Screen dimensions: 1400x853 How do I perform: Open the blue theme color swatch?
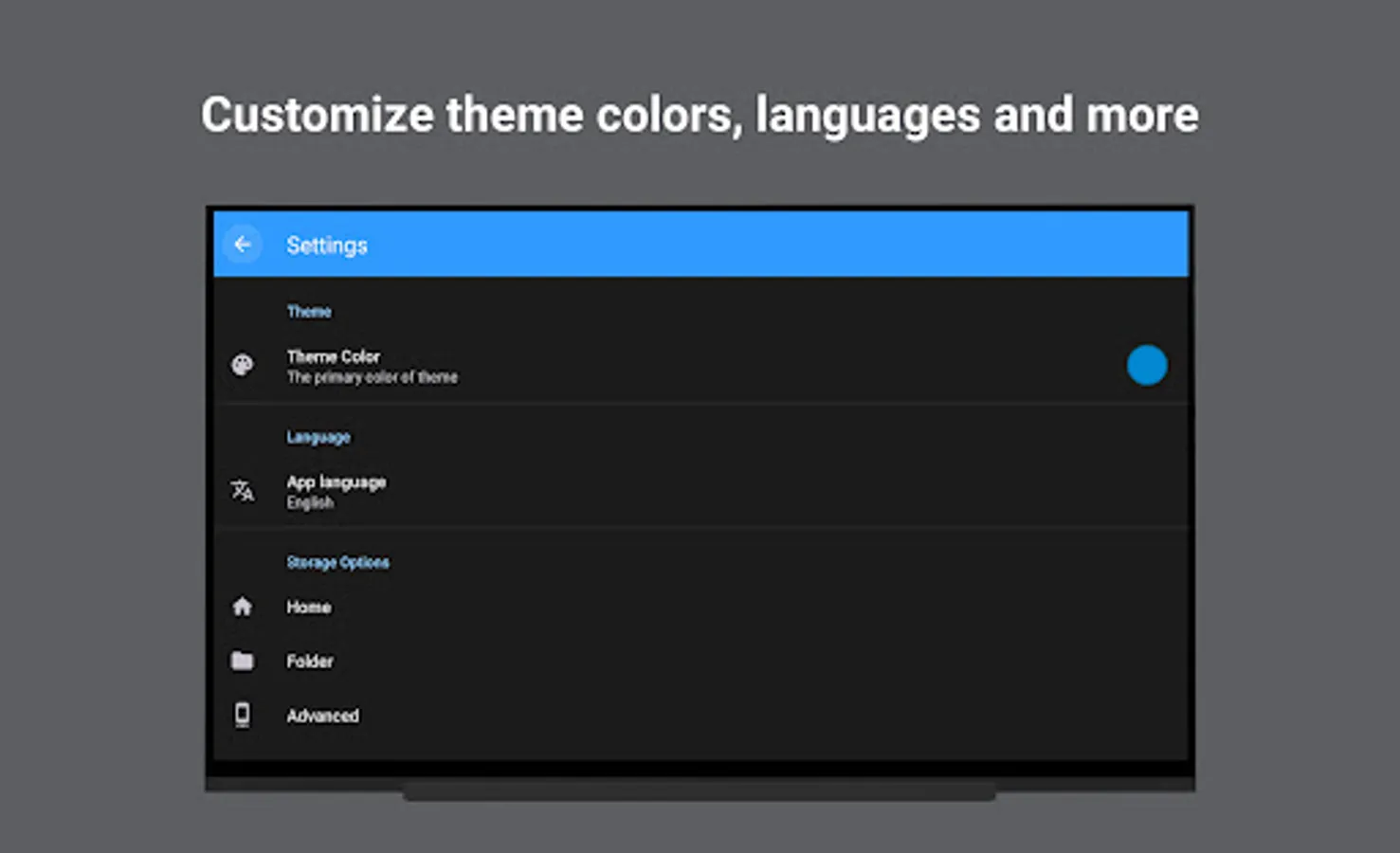coord(1146,365)
